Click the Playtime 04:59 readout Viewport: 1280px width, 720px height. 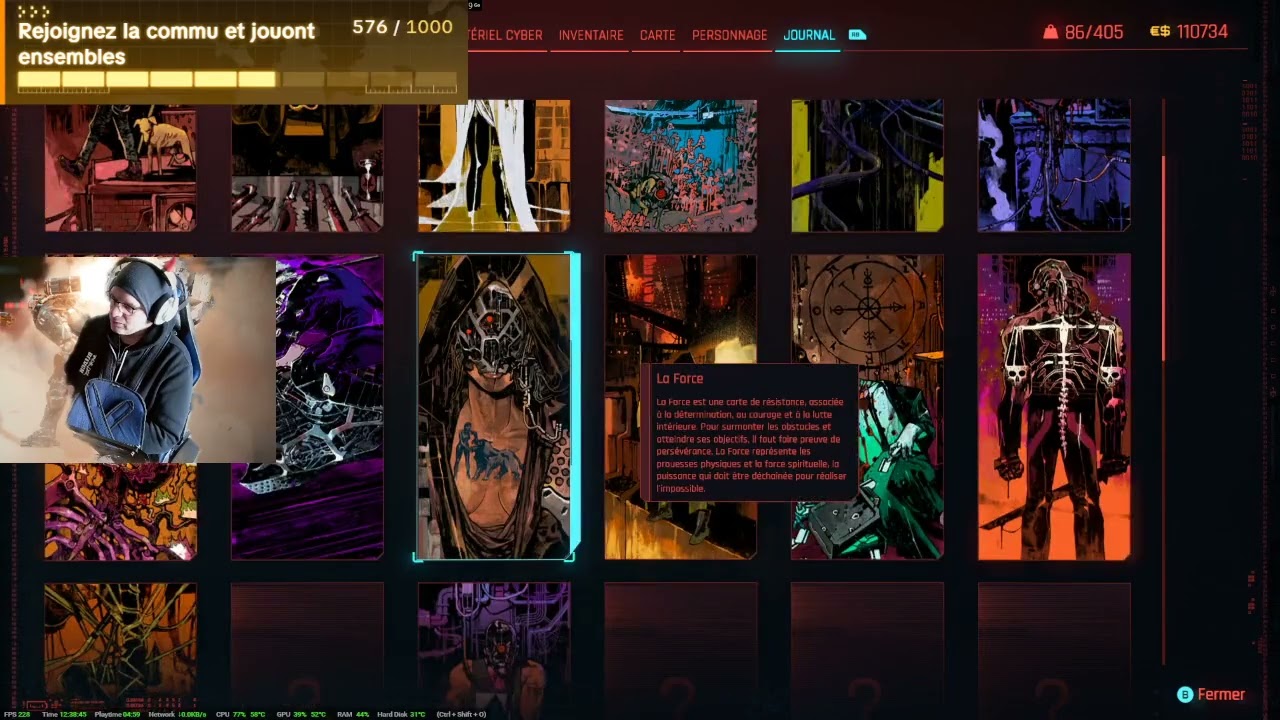click(x=117, y=714)
